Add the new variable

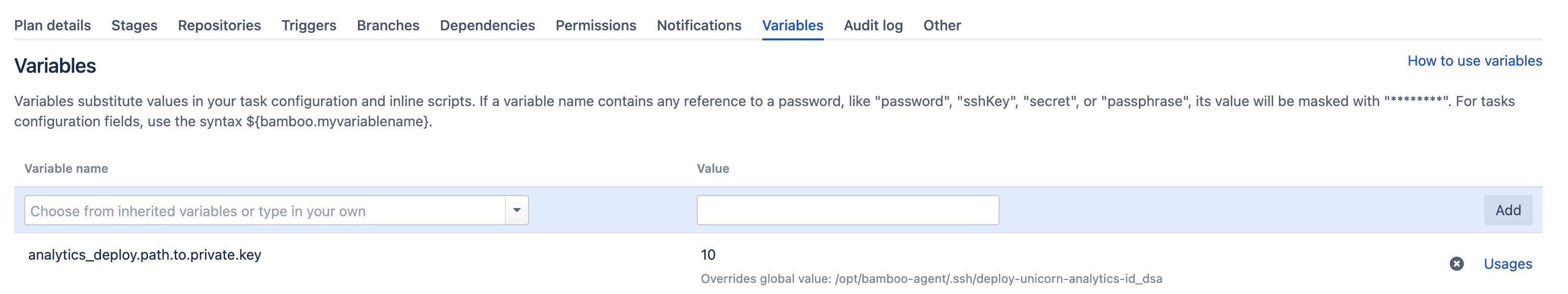coord(1508,210)
